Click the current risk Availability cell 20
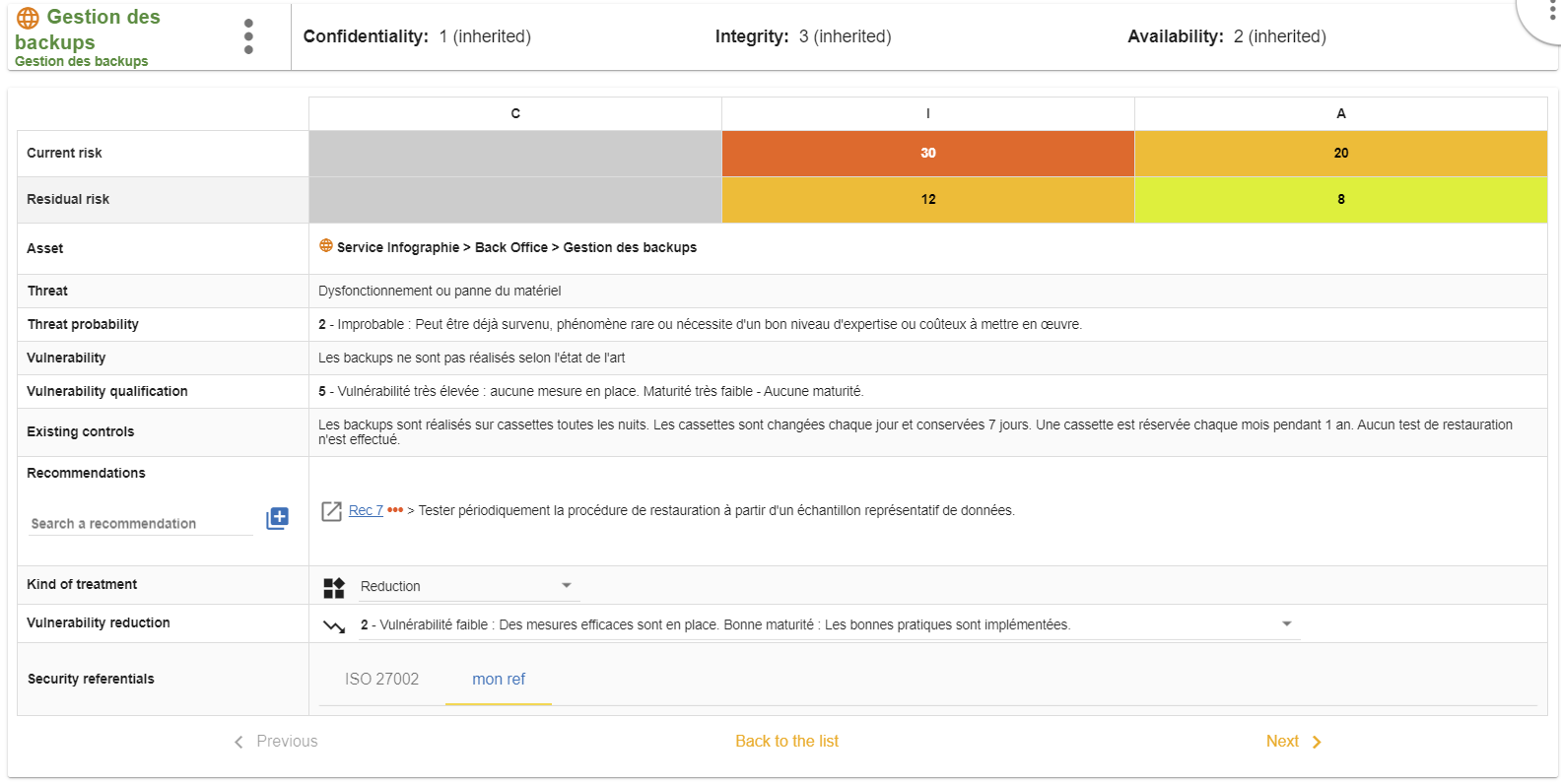The image size is (1561, 784). (x=1341, y=153)
